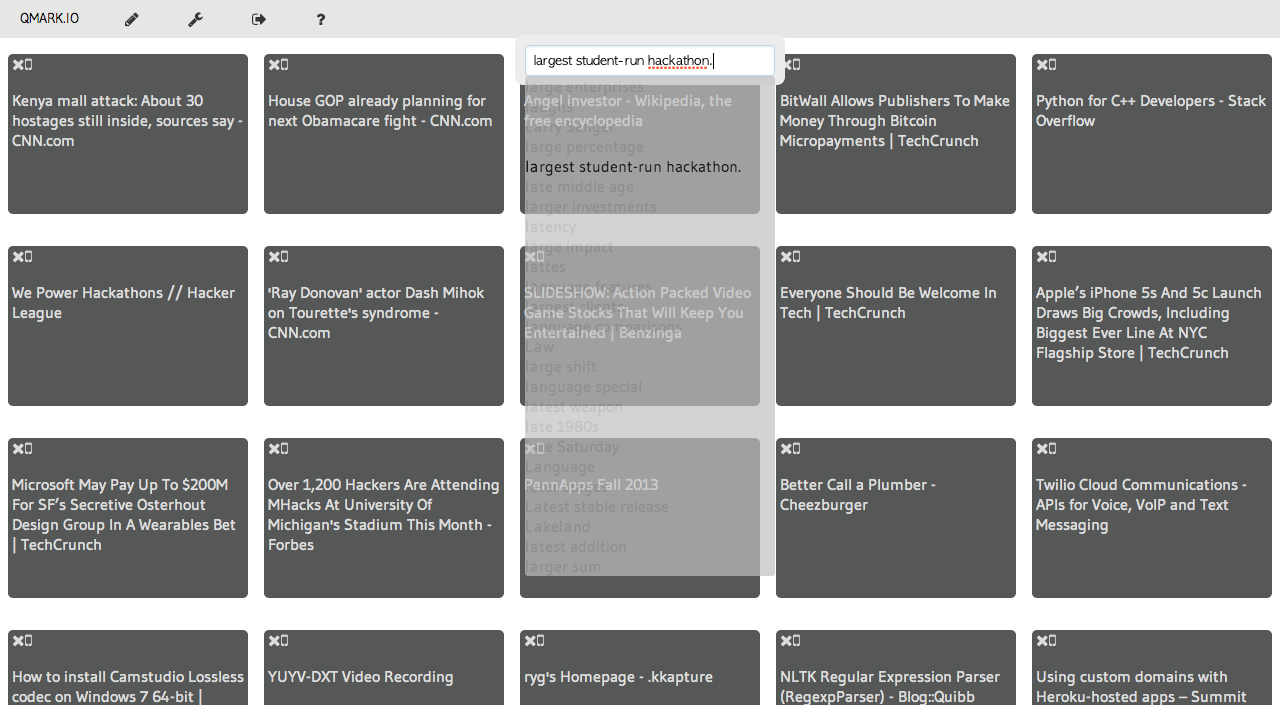1280x705 pixels.
Task: Select highlighted suggestion 'largest student-run hackathon.'
Action: pyautogui.click(x=633, y=167)
